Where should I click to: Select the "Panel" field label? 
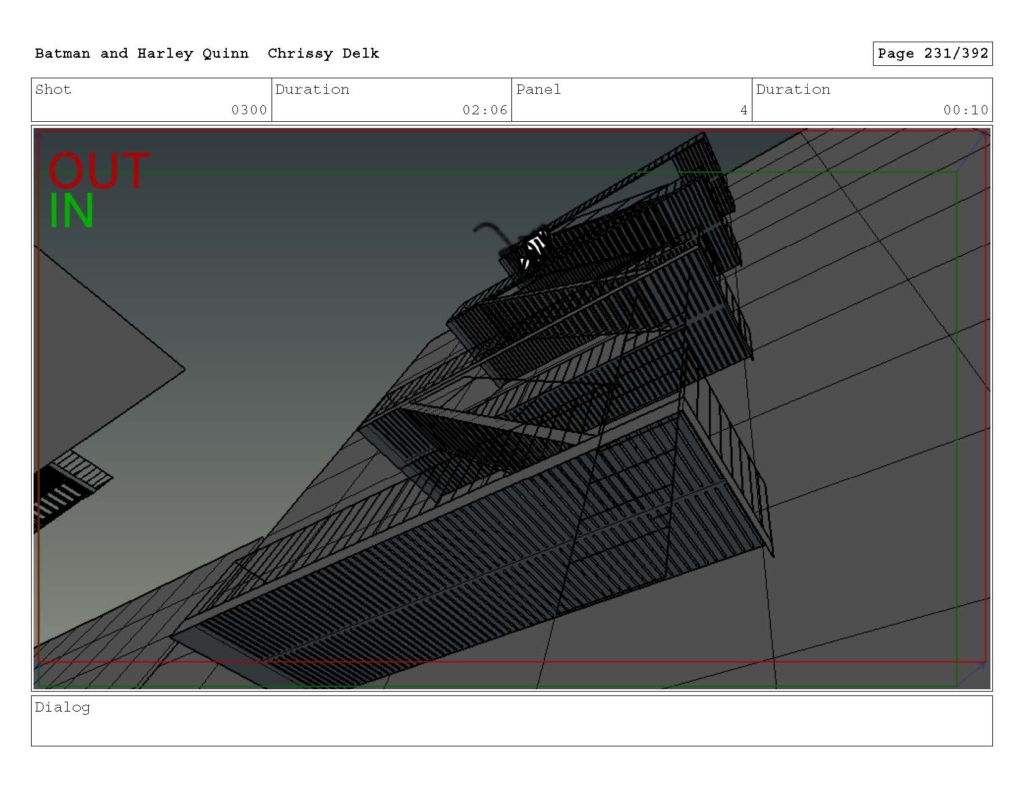(538, 89)
